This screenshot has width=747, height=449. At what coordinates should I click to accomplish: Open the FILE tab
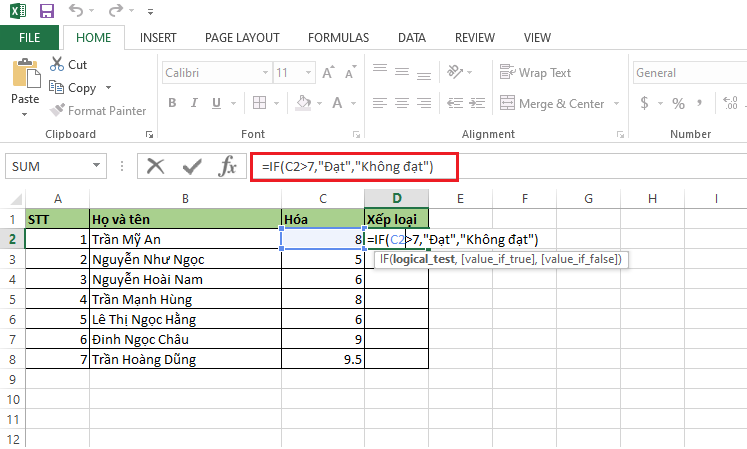[30, 38]
